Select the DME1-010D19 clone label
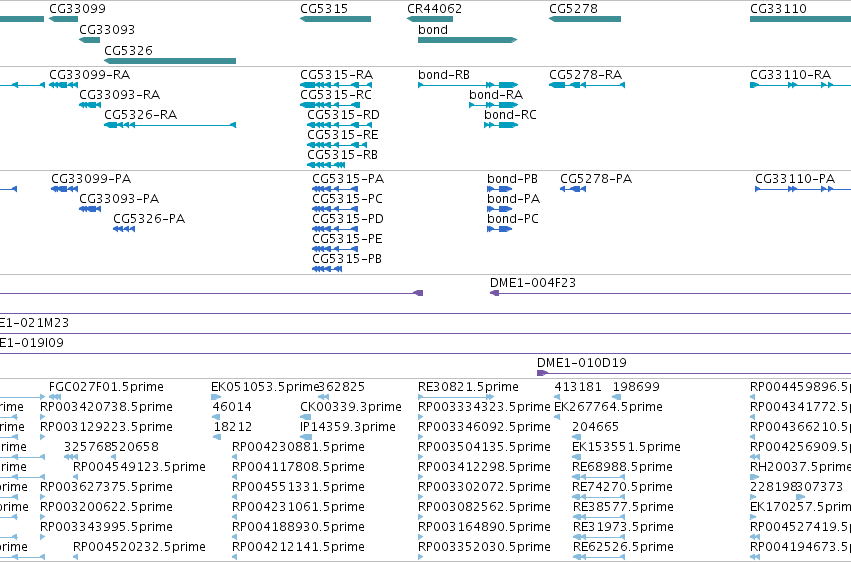The image size is (851, 562). click(x=582, y=363)
